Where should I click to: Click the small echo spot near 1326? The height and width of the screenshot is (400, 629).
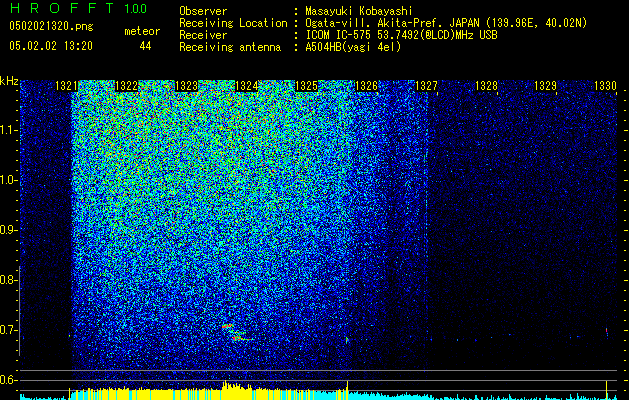point(347,340)
